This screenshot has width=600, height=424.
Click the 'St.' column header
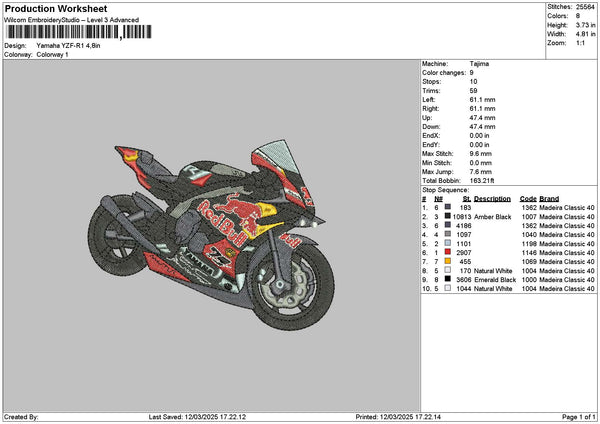pyautogui.click(x=466, y=199)
